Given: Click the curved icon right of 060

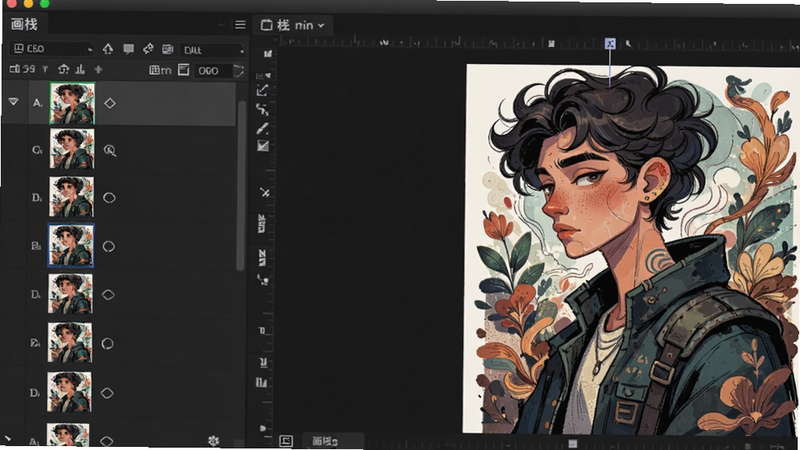Looking at the screenshot, I should pyautogui.click(x=239, y=71).
